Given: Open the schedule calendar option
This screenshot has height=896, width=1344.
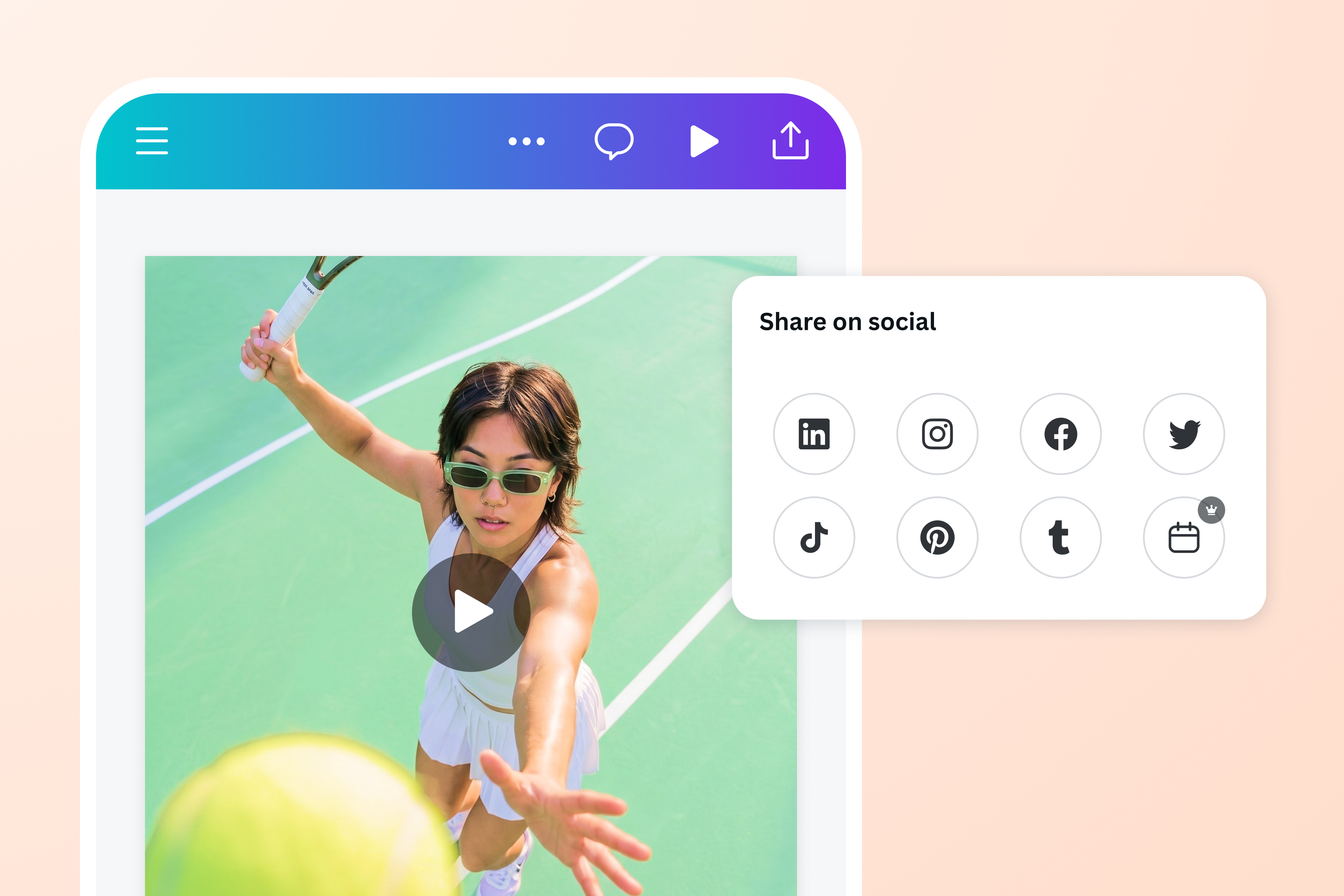Looking at the screenshot, I should 1183,537.
